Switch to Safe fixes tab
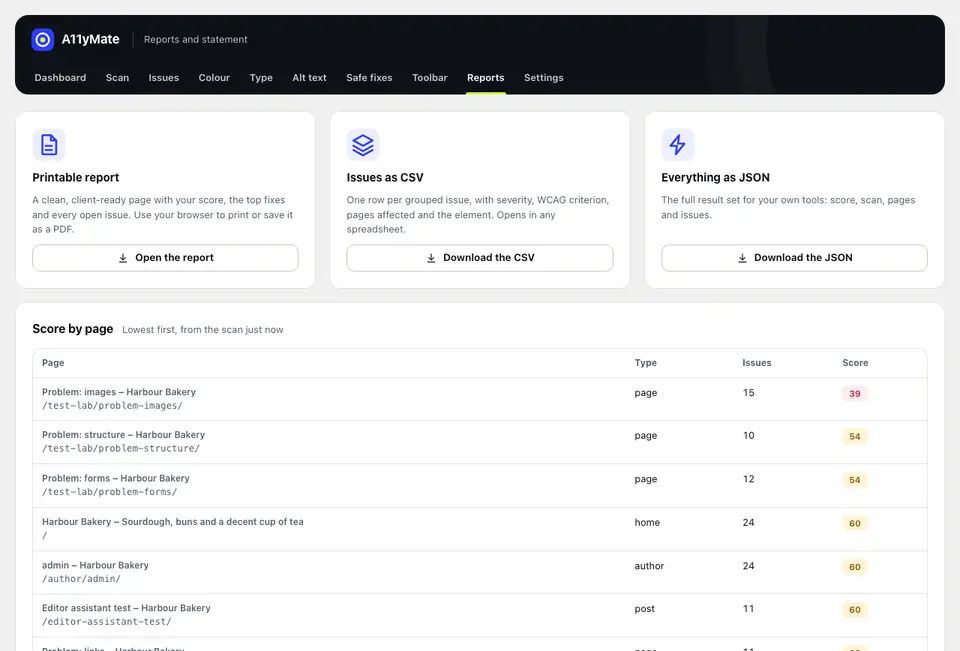Viewport: 960px width, 651px height. [369, 78]
